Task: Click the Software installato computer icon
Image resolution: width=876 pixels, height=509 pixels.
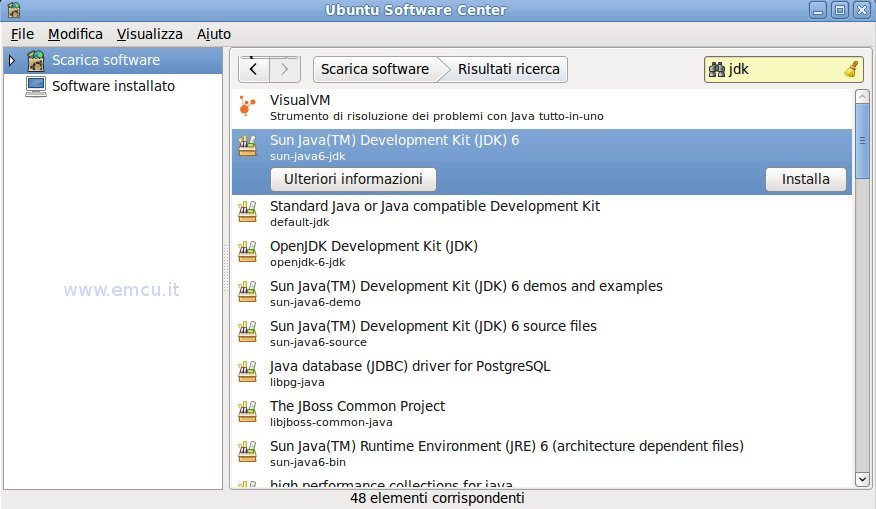Action: click(x=36, y=87)
